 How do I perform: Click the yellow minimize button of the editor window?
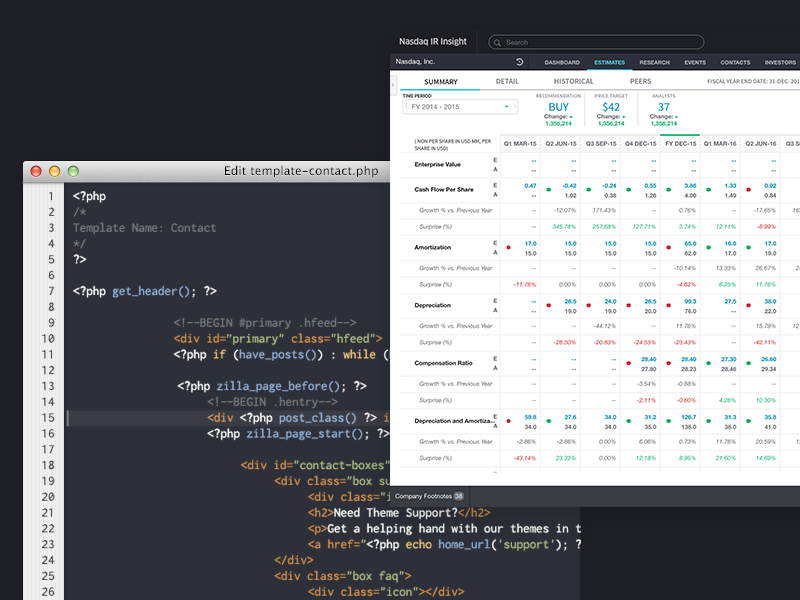pyautogui.click(x=55, y=171)
